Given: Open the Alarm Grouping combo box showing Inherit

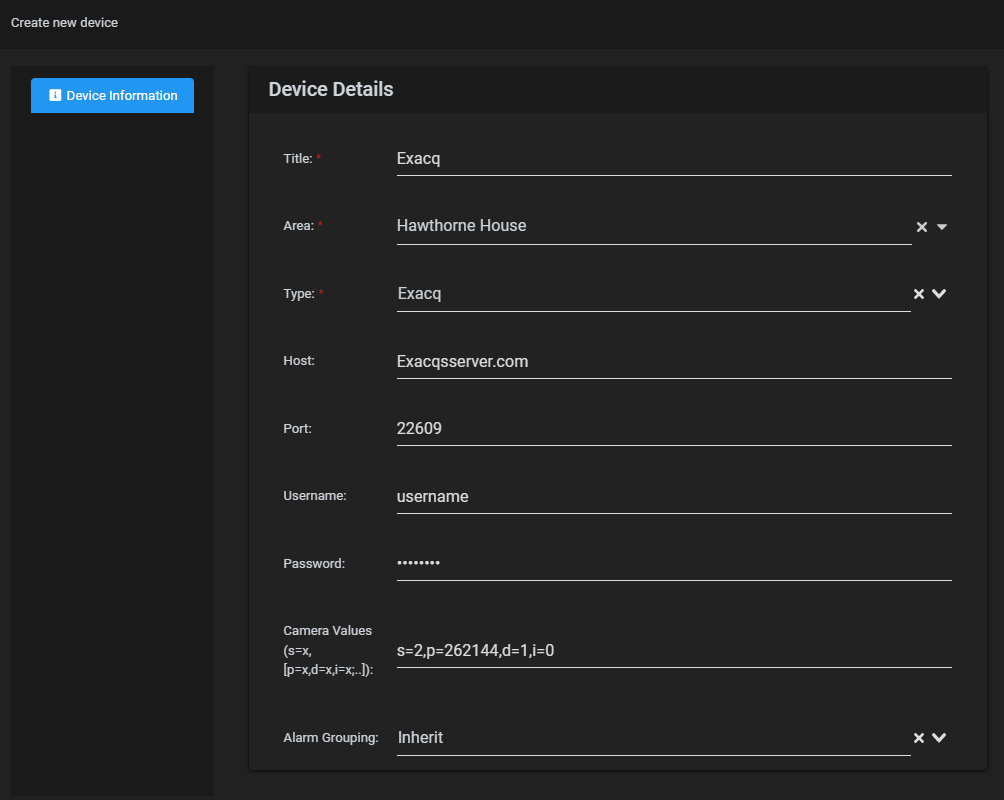Looking at the screenshot, I should [653, 738].
